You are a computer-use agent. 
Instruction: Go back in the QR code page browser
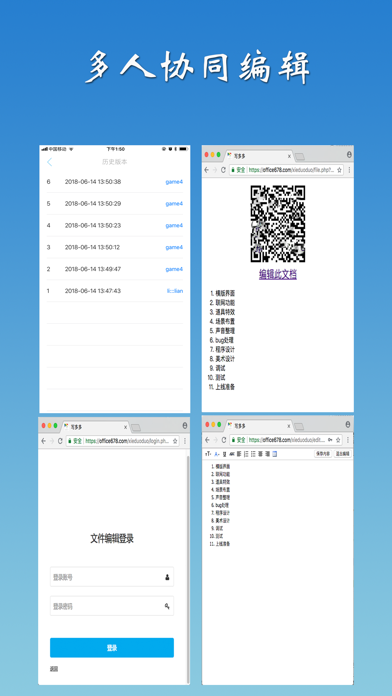[207, 170]
